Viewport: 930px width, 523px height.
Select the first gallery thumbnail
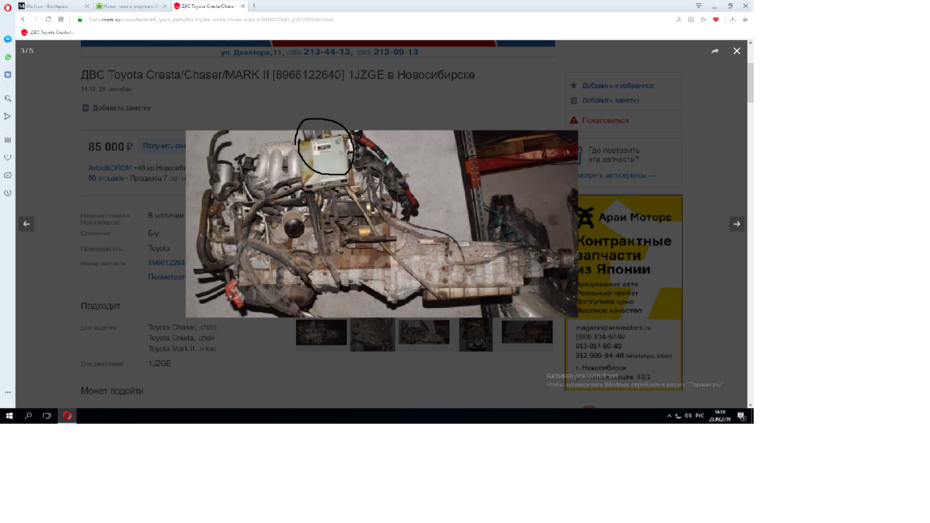(321, 332)
